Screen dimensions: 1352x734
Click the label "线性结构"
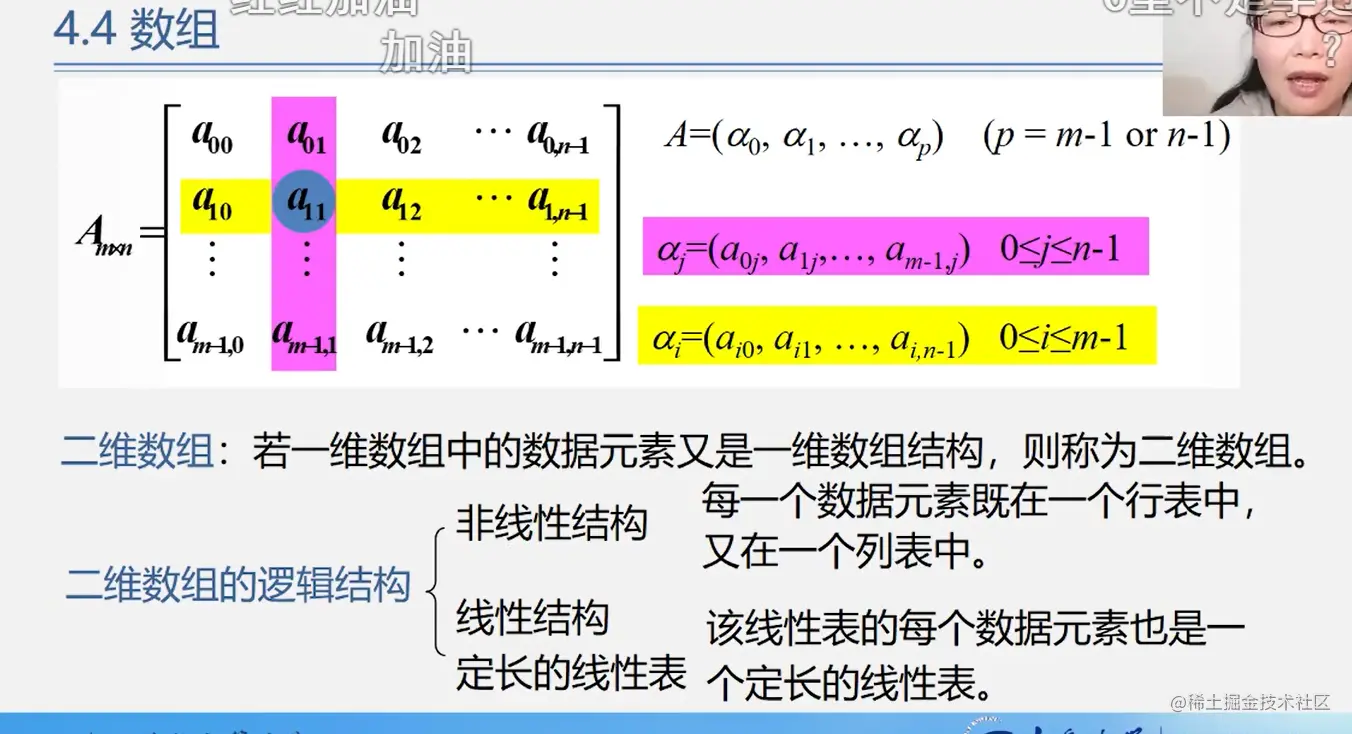point(533,617)
